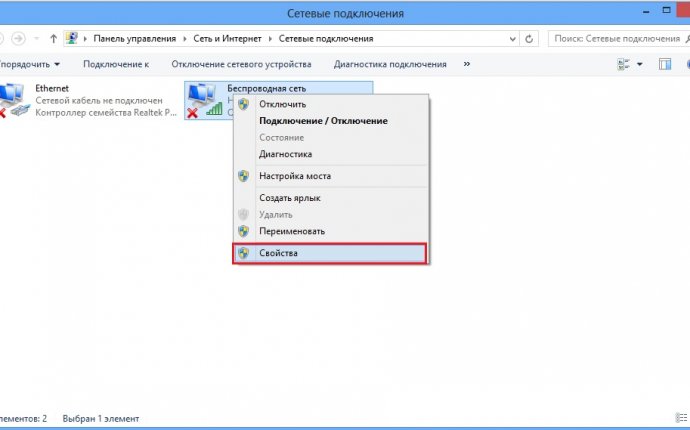Viewport: 690px width, 430px height.
Task: Click Диагностика подключения toolbar button
Action: 390,64
